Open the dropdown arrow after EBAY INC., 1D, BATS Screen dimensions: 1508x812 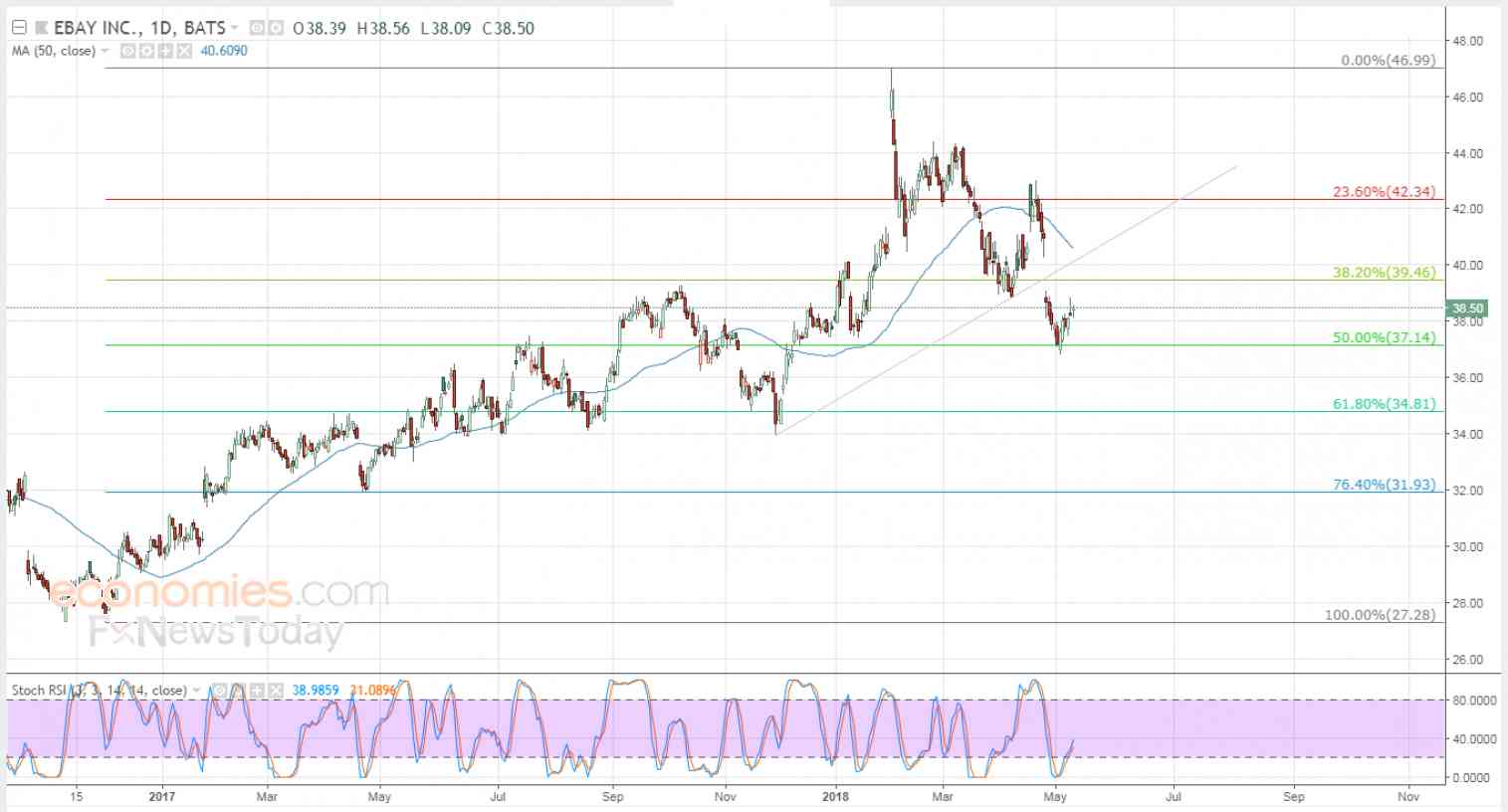pyautogui.click(x=234, y=28)
